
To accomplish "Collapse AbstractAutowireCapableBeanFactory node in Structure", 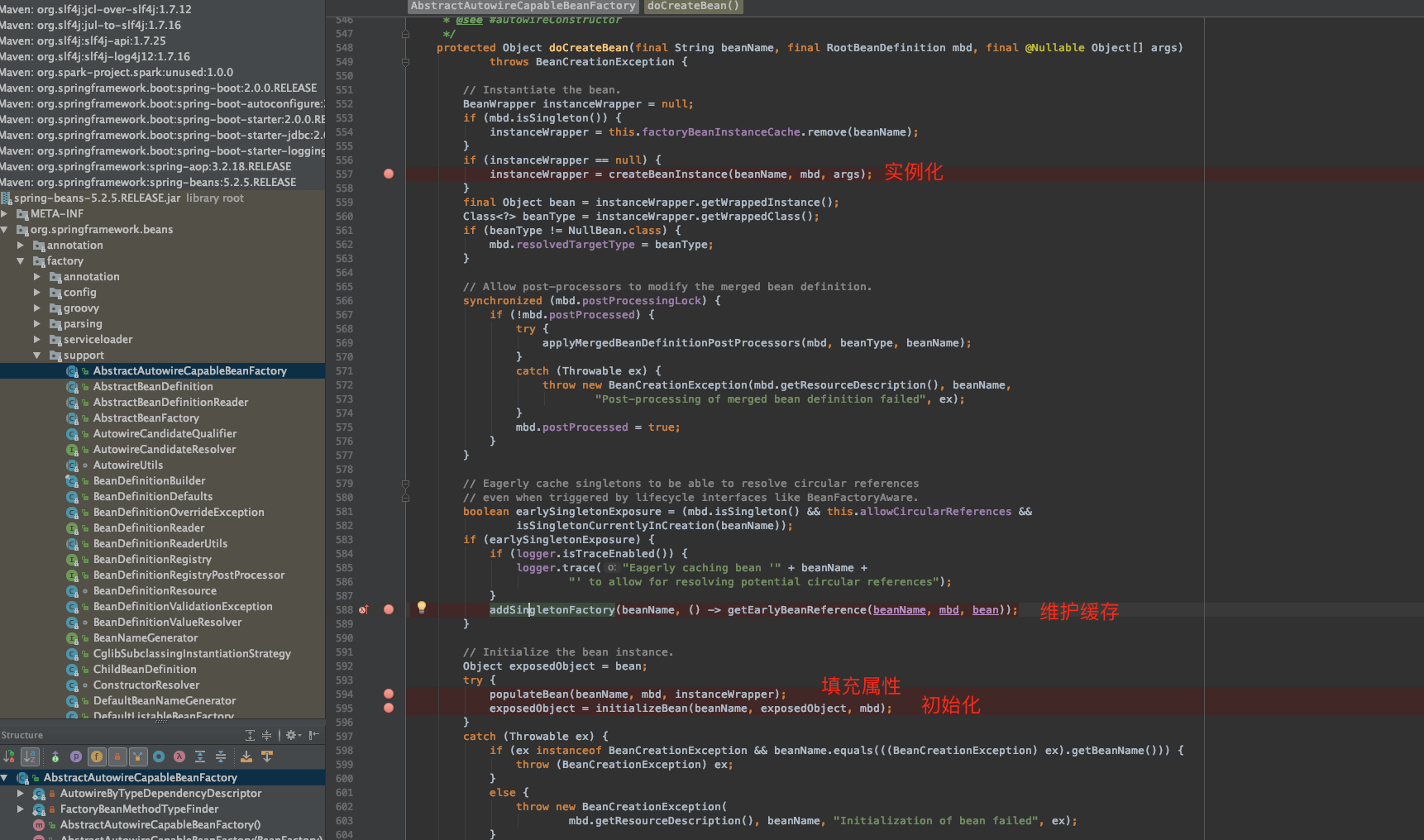I will [4, 777].
